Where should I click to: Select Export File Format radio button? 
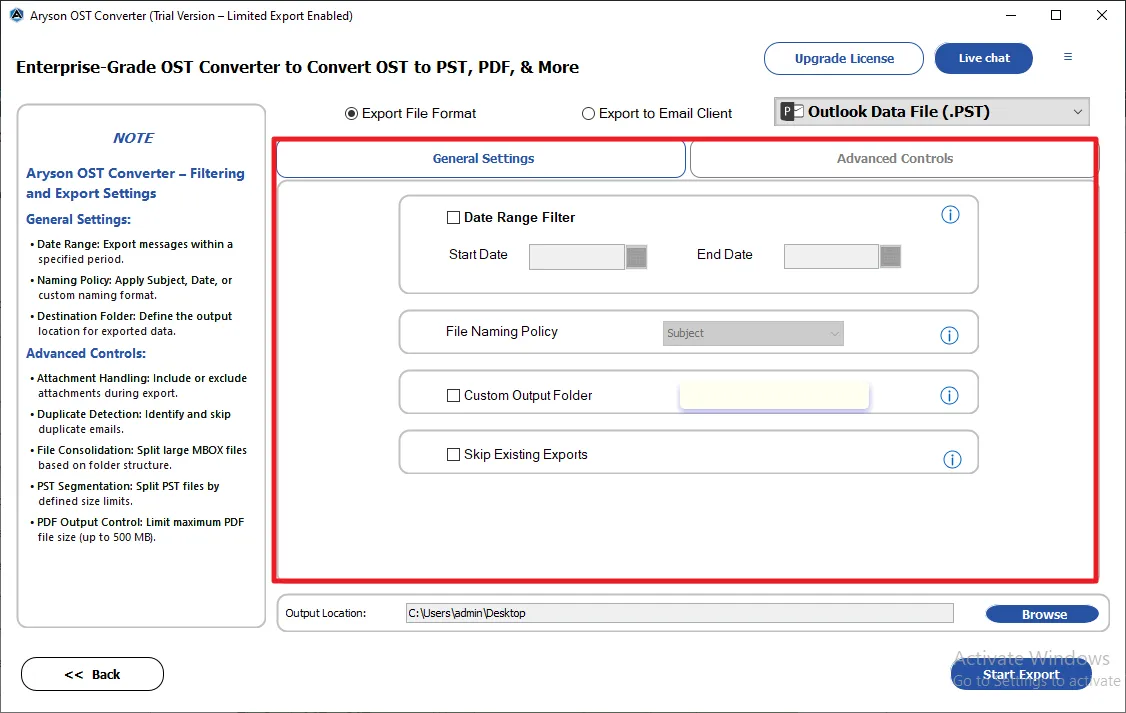351,113
